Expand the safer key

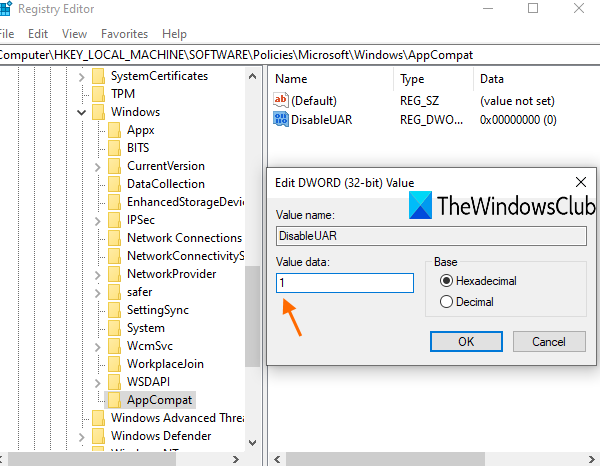coord(97,293)
